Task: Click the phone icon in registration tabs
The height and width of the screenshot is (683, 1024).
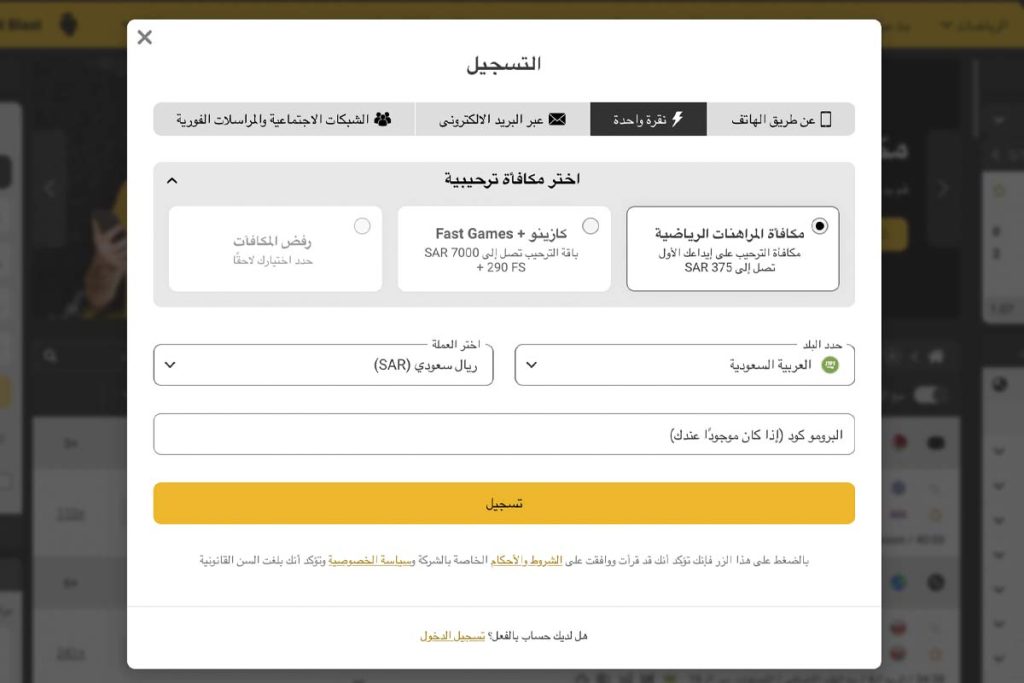Action: tap(826, 119)
